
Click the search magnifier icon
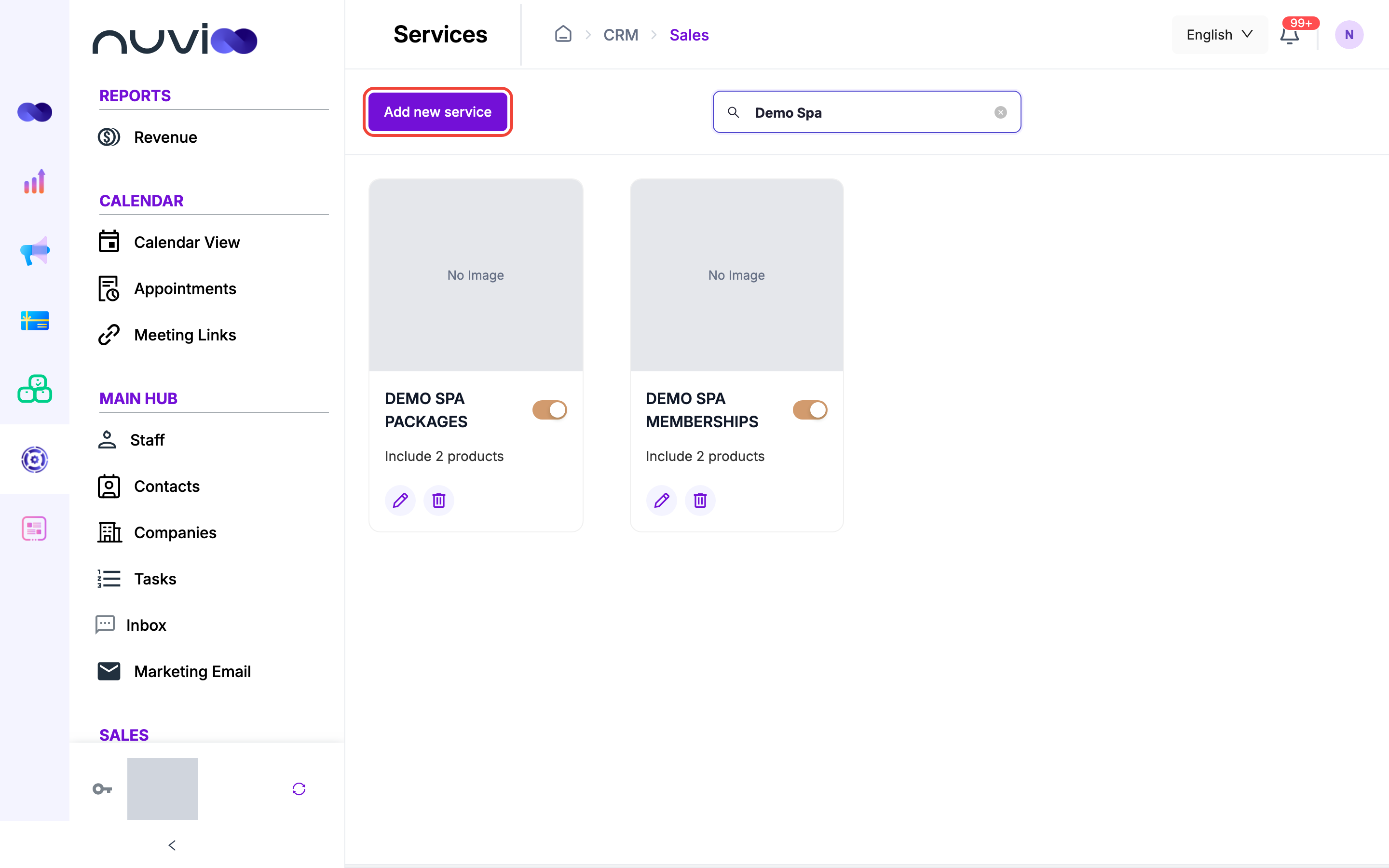tap(733, 112)
